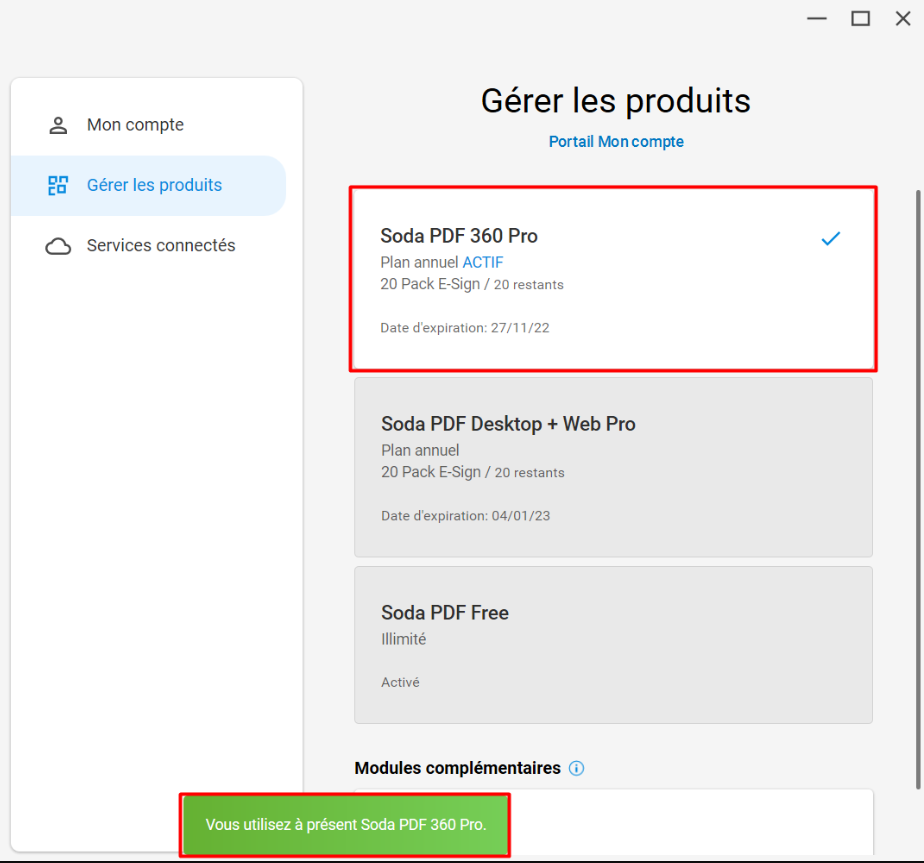Click '20 Pack E-Sign' under Soda PDF 360 Pro
The height and width of the screenshot is (863, 924).
(430, 284)
